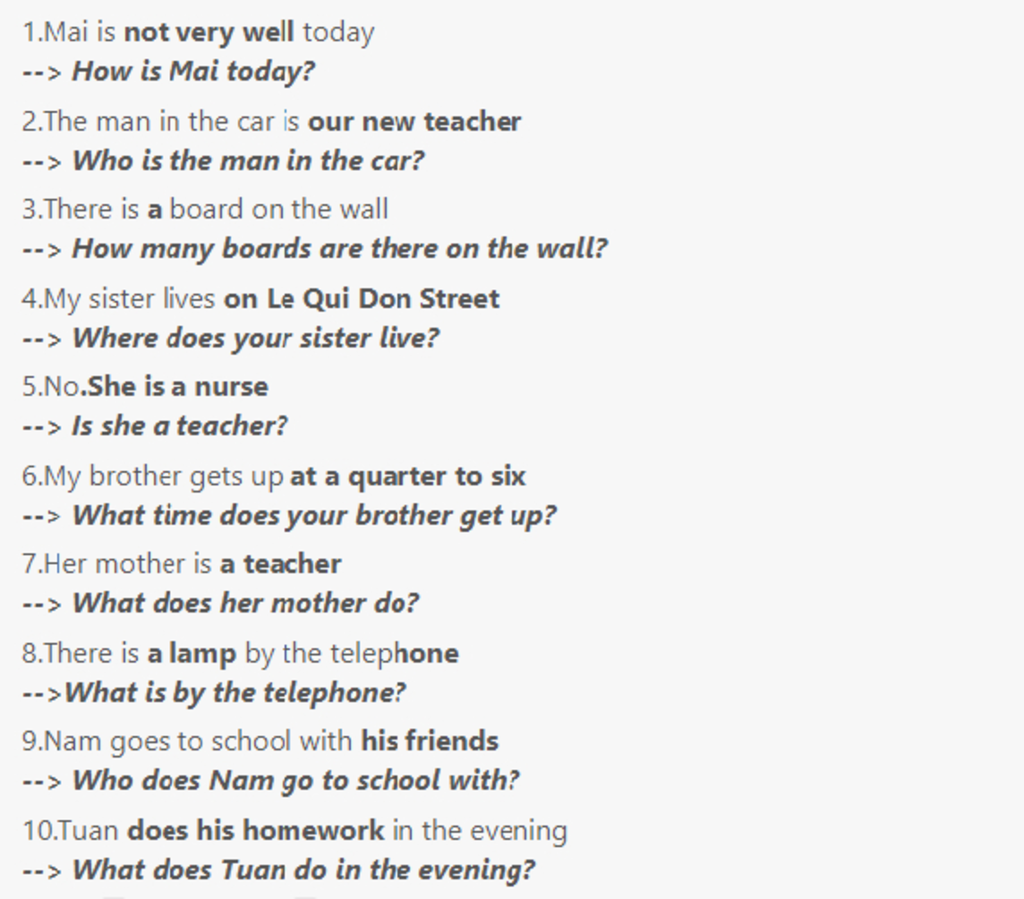Select the question "Who is the man in the car?"

248,160
